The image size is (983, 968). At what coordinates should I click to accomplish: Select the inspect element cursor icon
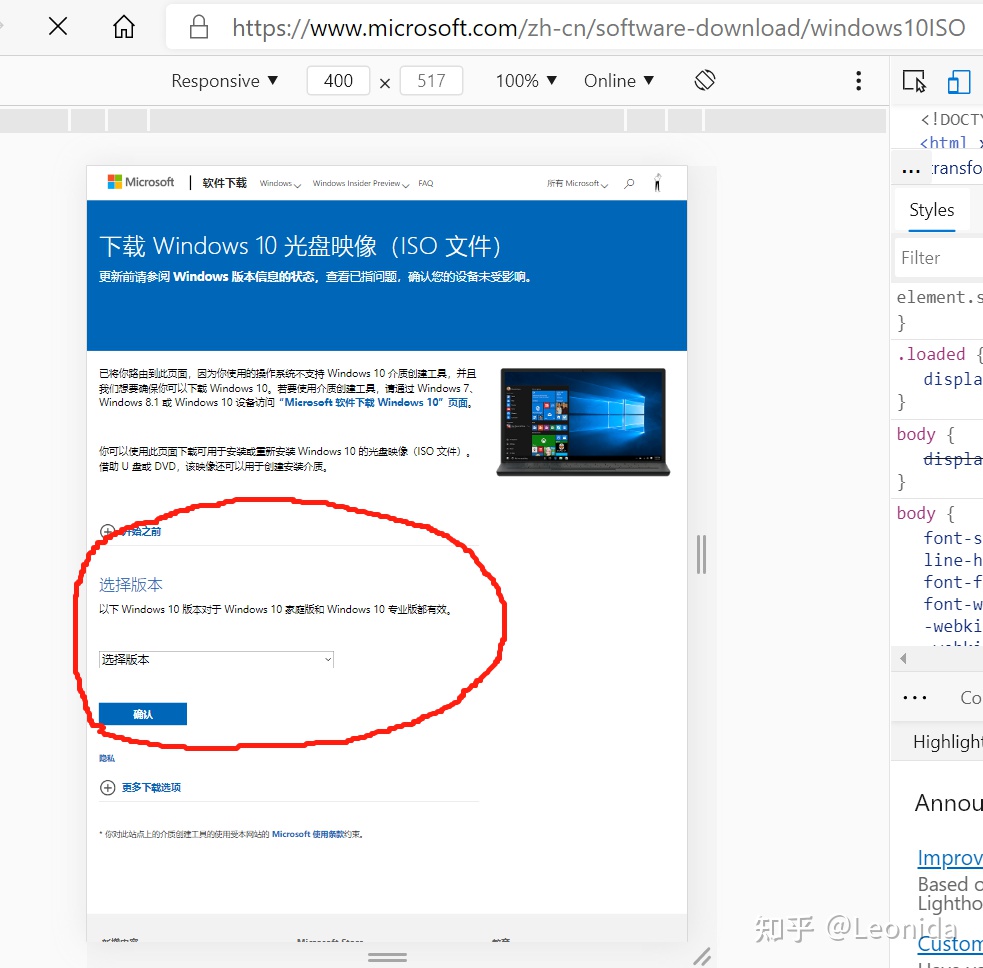[914, 81]
